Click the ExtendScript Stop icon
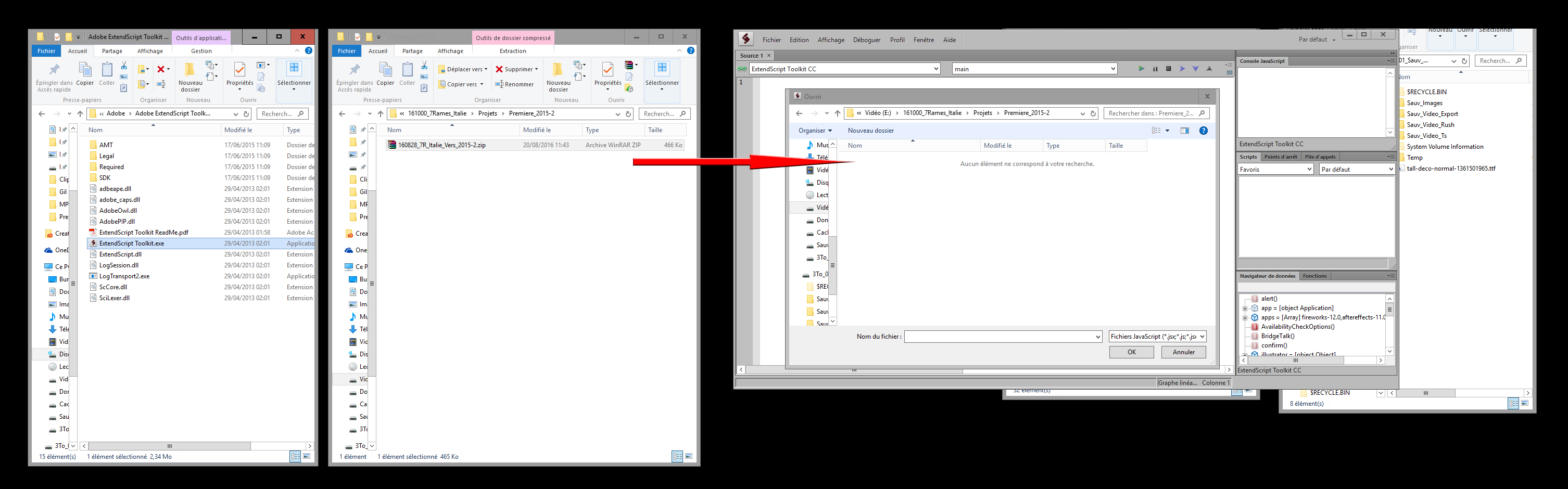This screenshot has width=1568, height=489. pyautogui.click(x=1169, y=69)
